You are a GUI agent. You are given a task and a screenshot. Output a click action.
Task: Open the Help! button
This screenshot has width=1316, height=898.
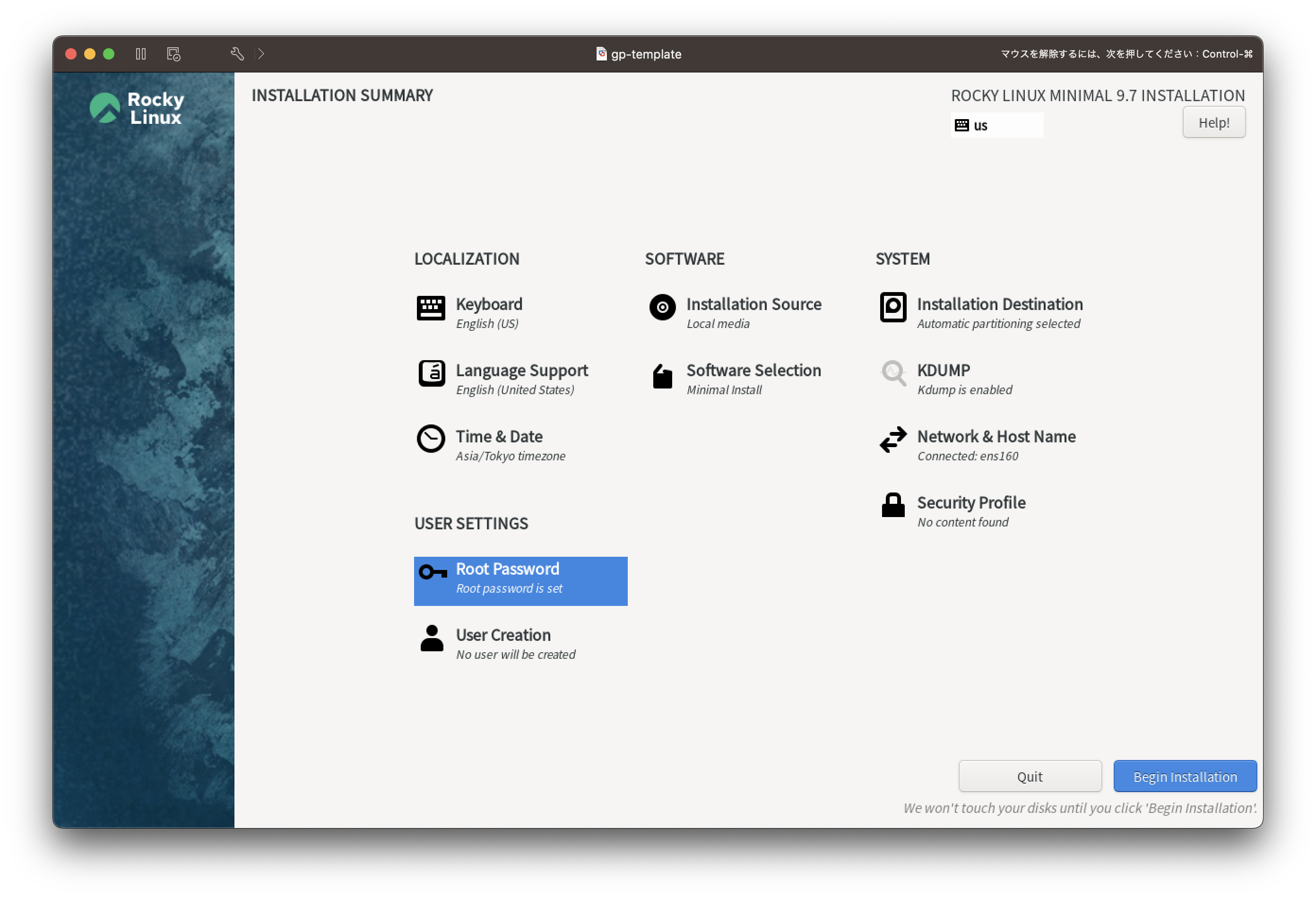tap(1213, 122)
